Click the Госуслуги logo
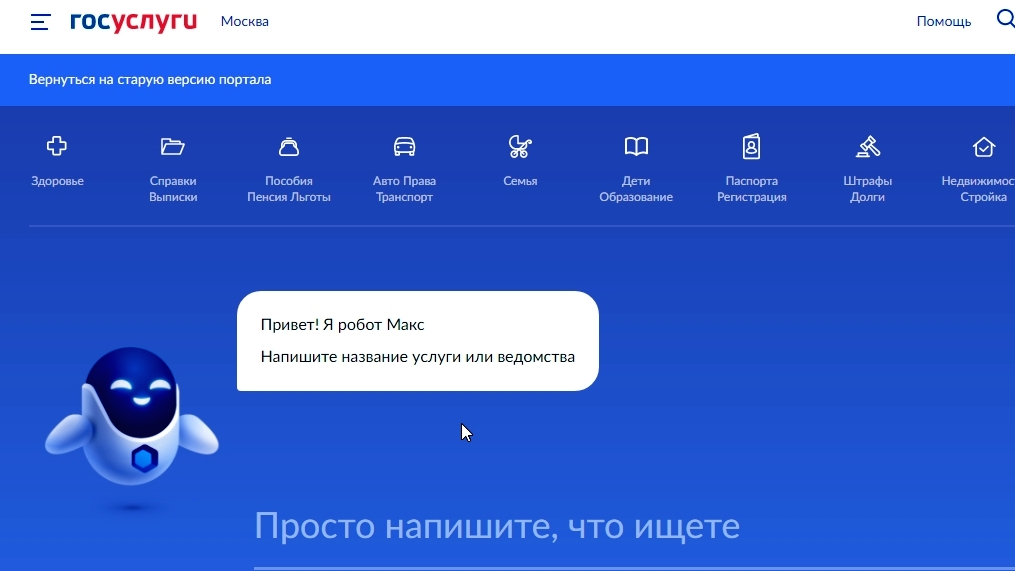Viewport: 1015px width, 571px height. 133,22
